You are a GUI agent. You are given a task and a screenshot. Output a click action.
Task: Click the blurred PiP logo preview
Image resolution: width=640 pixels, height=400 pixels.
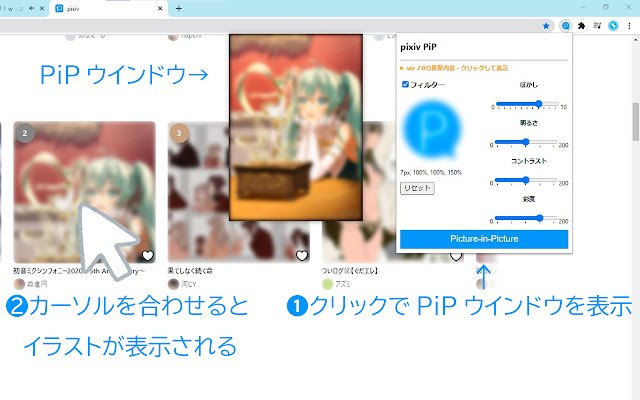(433, 129)
